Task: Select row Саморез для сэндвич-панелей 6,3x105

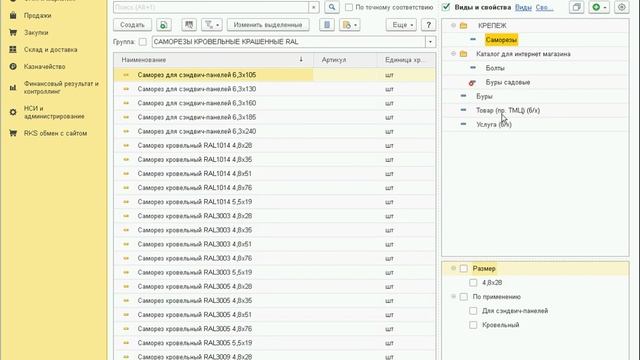Action: pyautogui.click(x=275, y=75)
